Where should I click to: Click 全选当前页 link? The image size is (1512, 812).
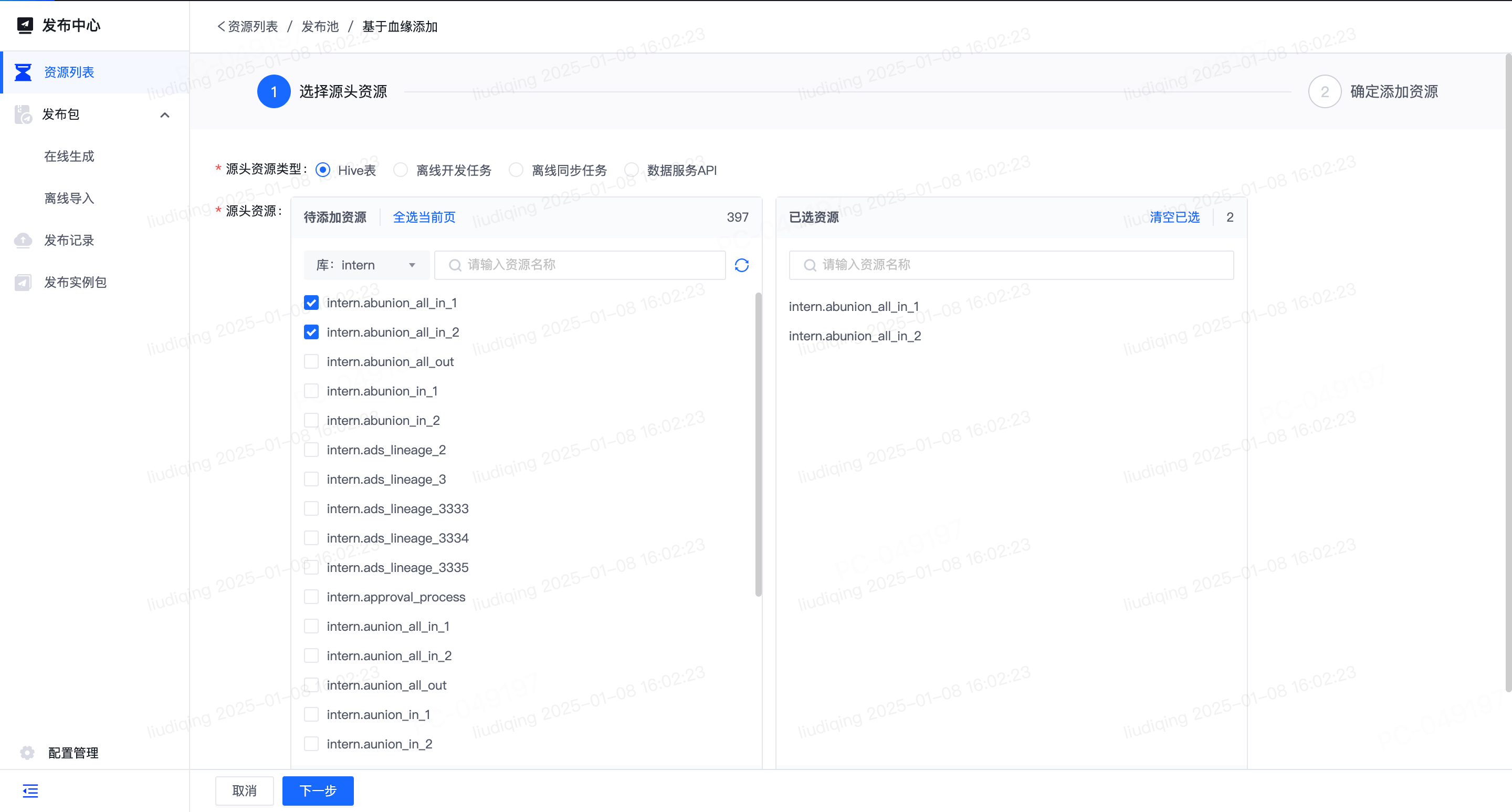click(424, 217)
